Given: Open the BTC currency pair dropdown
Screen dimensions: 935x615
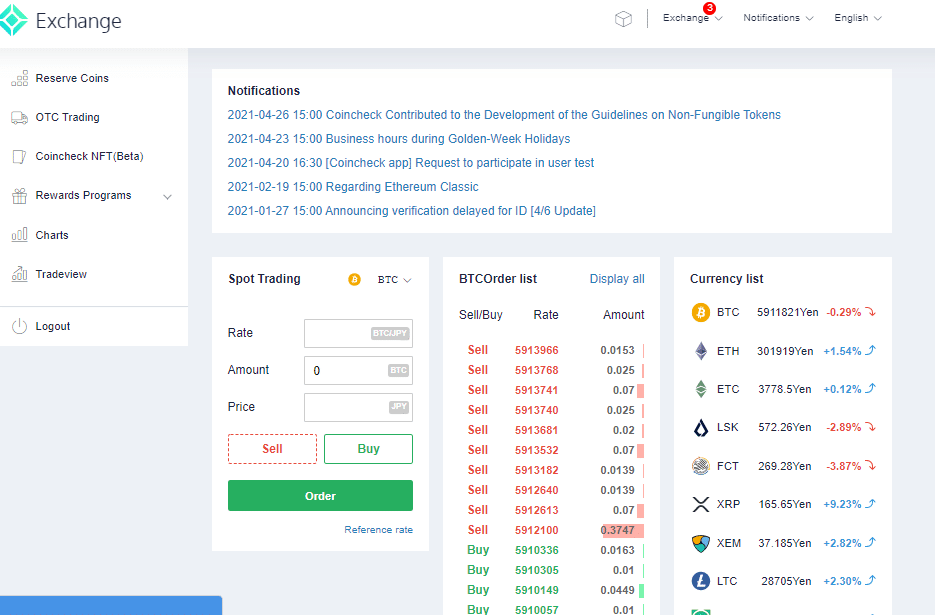Looking at the screenshot, I should pos(393,280).
